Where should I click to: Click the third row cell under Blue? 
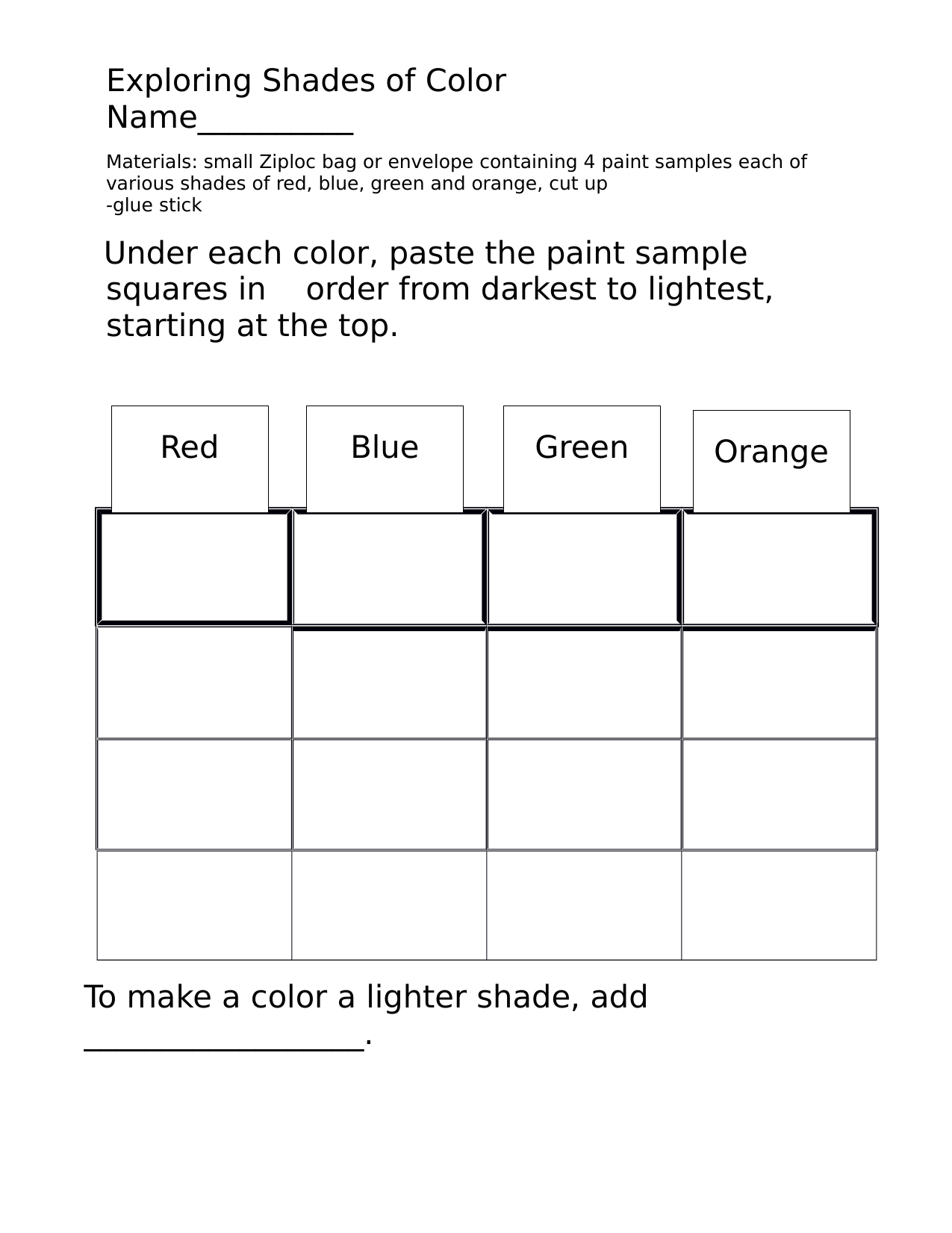389,795
